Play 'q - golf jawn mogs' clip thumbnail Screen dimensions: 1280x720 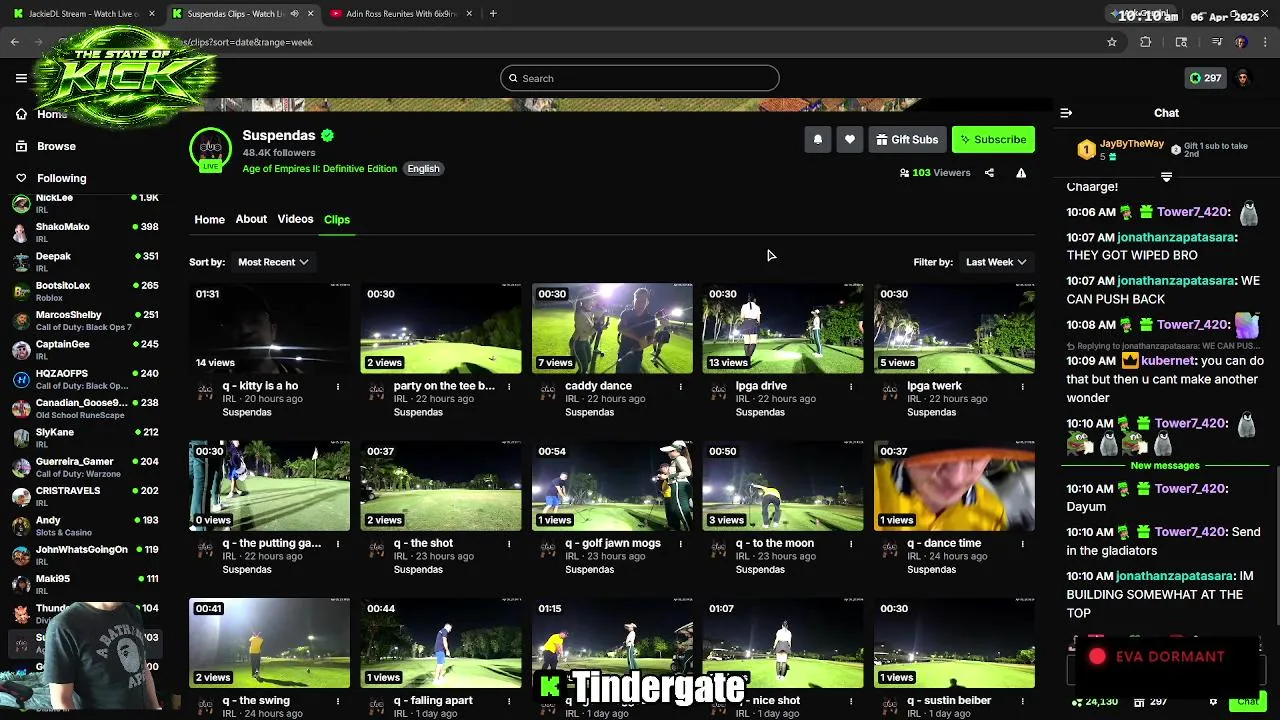[x=612, y=486]
